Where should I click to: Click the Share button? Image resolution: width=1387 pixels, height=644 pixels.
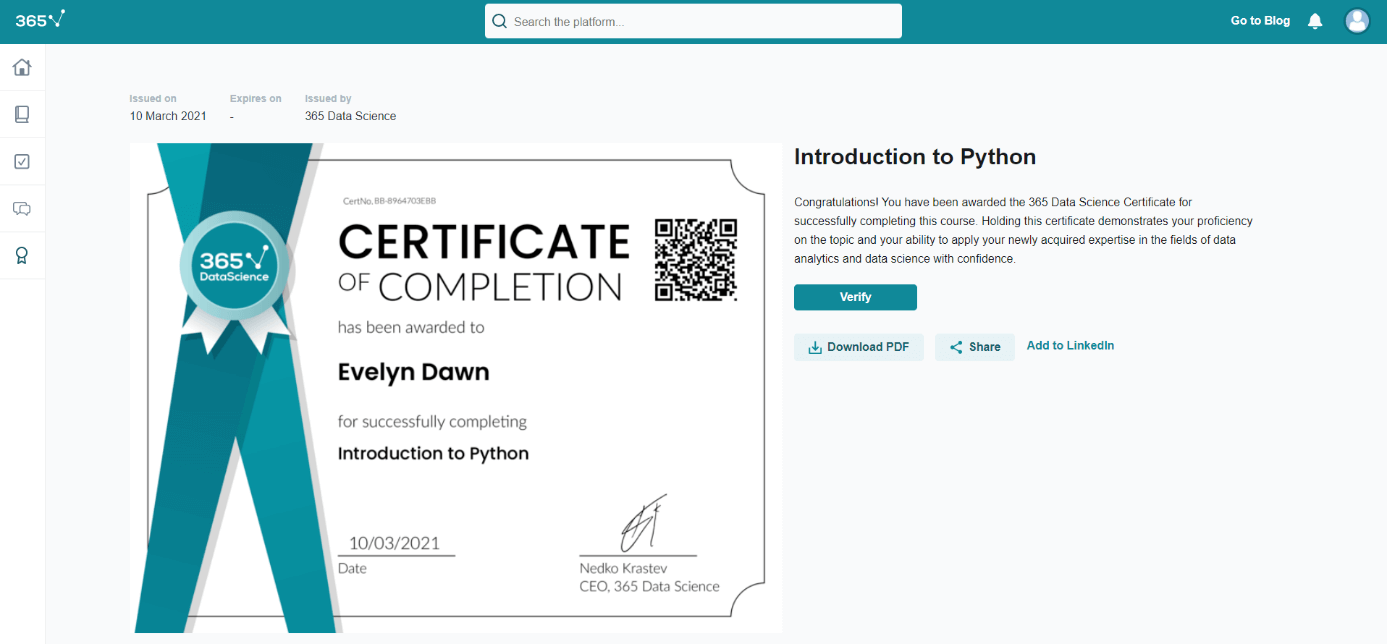pos(974,347)
